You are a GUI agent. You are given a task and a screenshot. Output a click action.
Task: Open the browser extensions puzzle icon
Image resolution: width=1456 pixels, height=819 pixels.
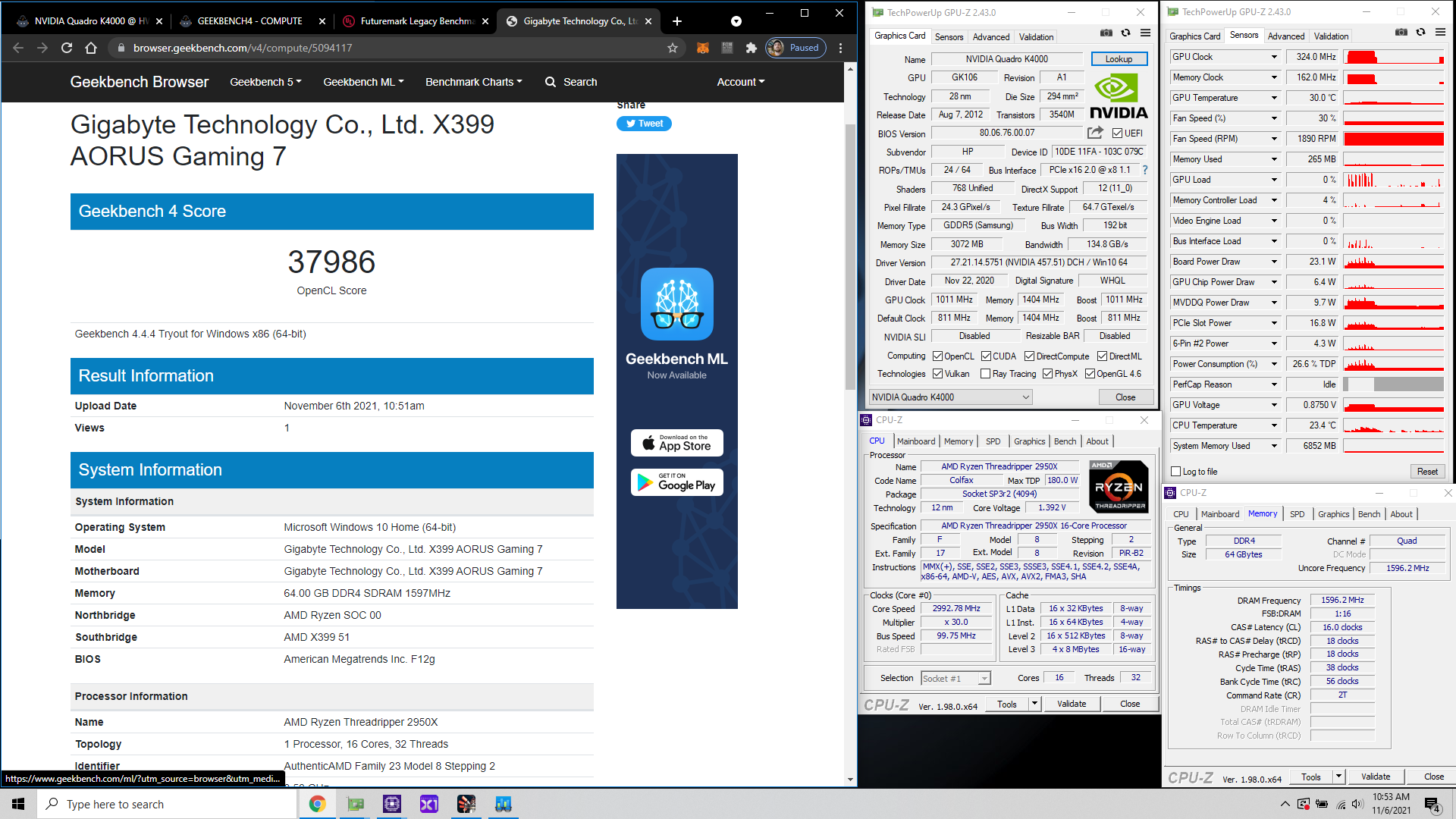pyautogui.click(x=751, y=48)
